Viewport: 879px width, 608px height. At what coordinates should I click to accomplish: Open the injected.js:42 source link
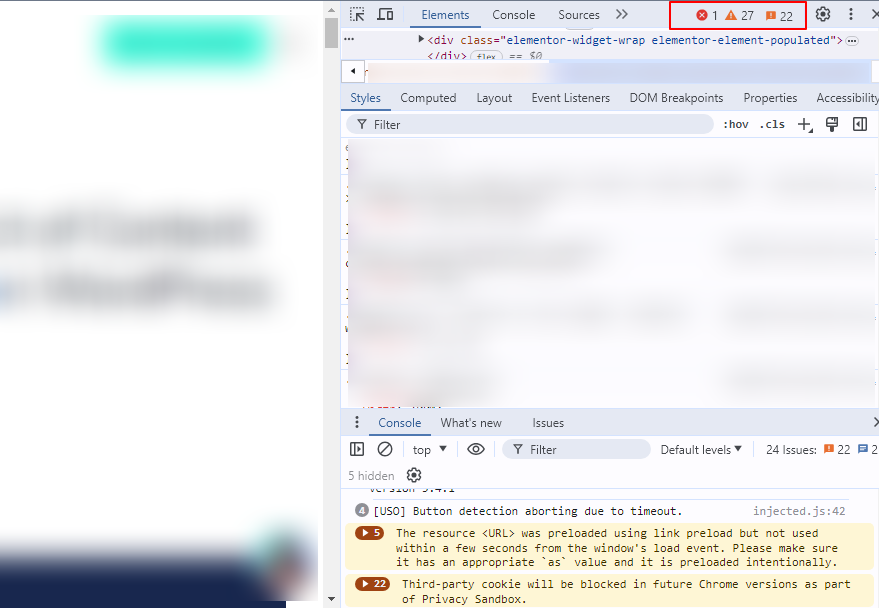click(x=799, y=511)
